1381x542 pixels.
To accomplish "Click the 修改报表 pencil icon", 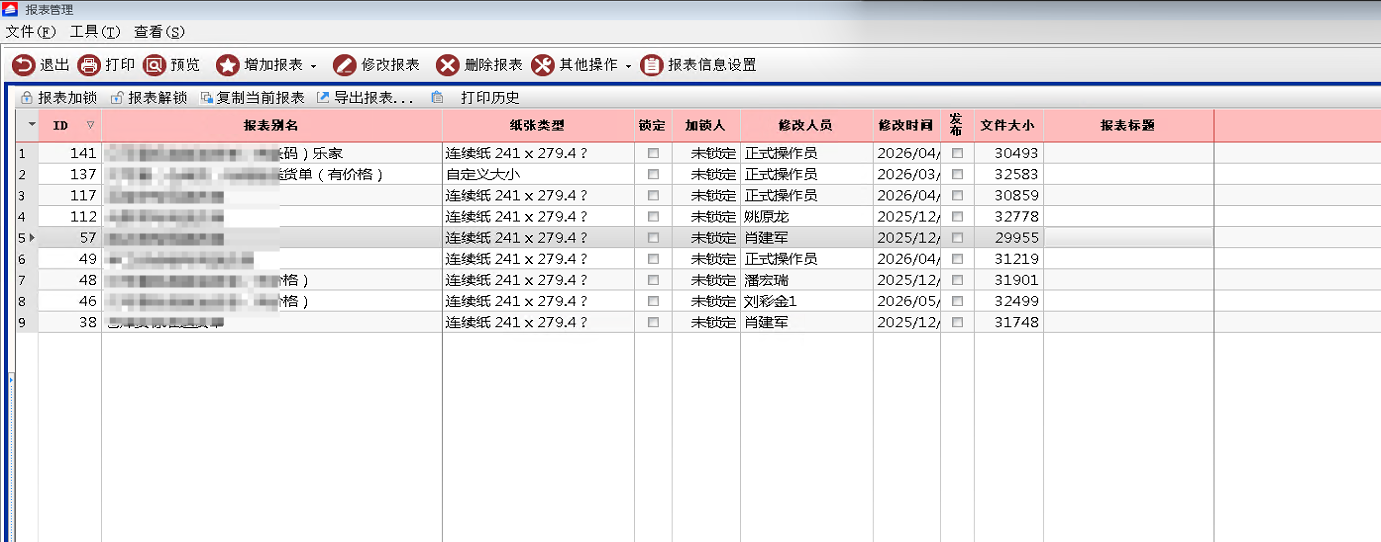I will tap(344, 65).
